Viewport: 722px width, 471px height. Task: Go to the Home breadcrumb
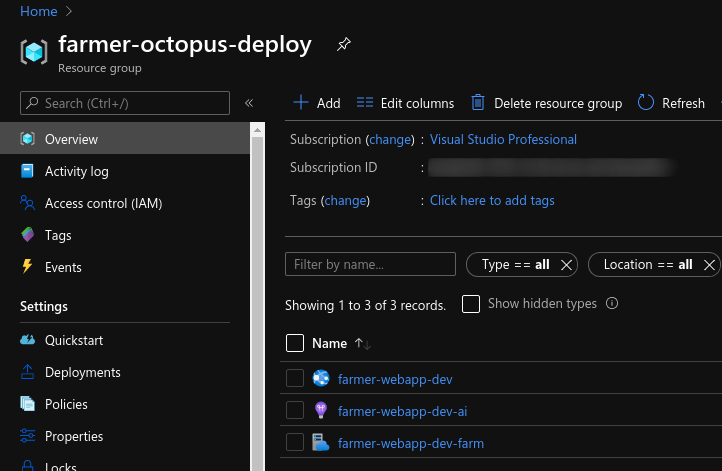tap(39, 11)
